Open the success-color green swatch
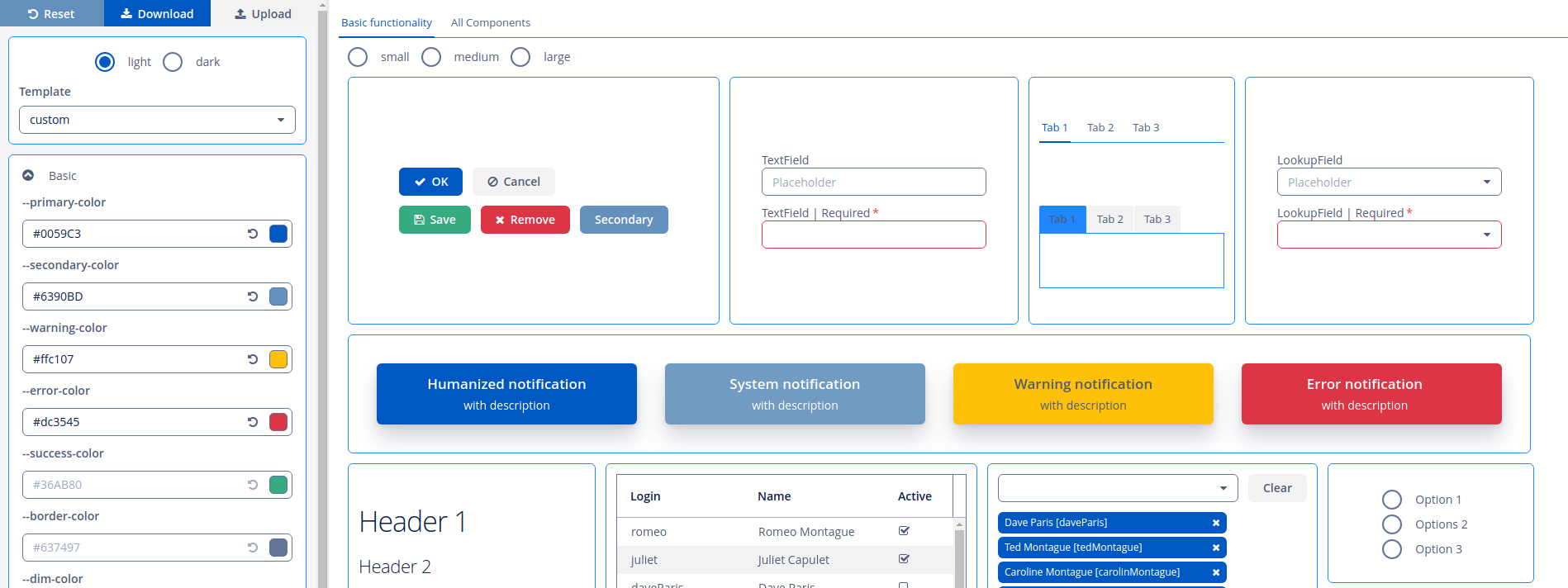Image resolution: width=1568 pixels, height=588 pixels. 278,485
